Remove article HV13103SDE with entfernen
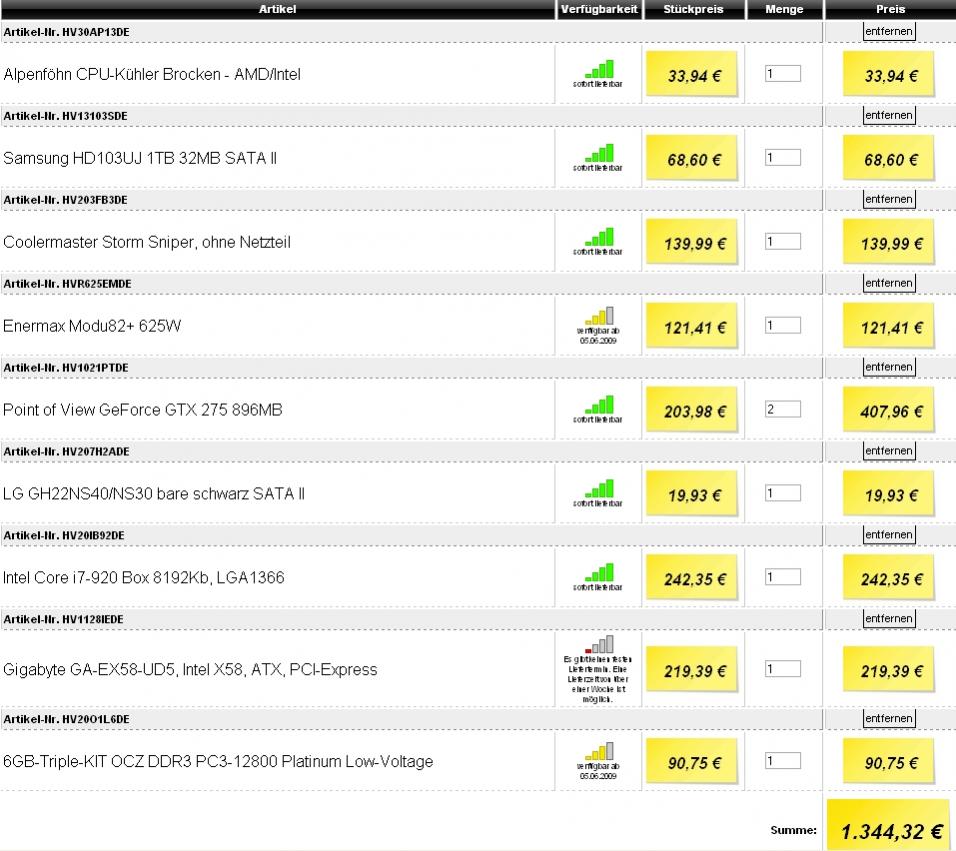Screen dimensions: 956x851 (x=889, y=115)
